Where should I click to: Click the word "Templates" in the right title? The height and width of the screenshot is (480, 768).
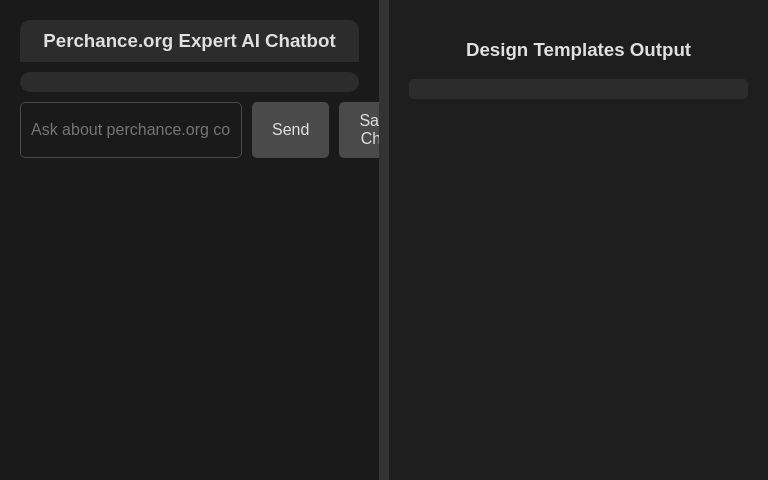(579, 50)
